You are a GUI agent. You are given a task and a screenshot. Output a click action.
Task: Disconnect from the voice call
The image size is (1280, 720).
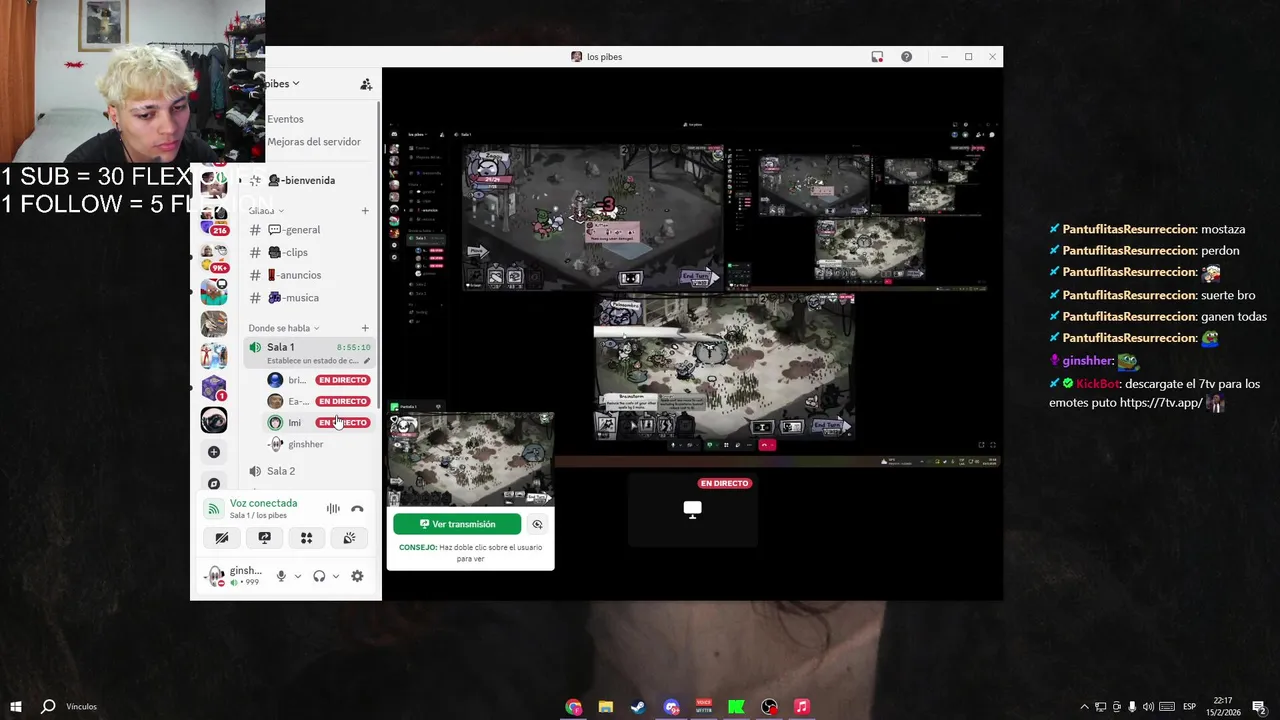click(357, 509)
